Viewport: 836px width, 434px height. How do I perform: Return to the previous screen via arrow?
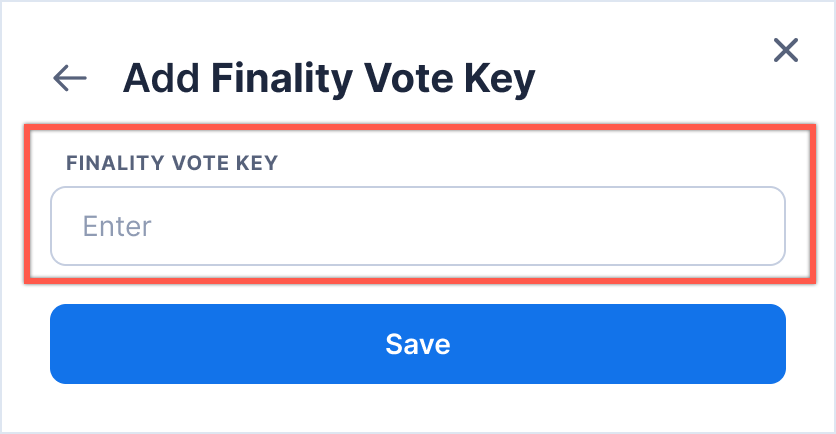[x=70, y=78]
